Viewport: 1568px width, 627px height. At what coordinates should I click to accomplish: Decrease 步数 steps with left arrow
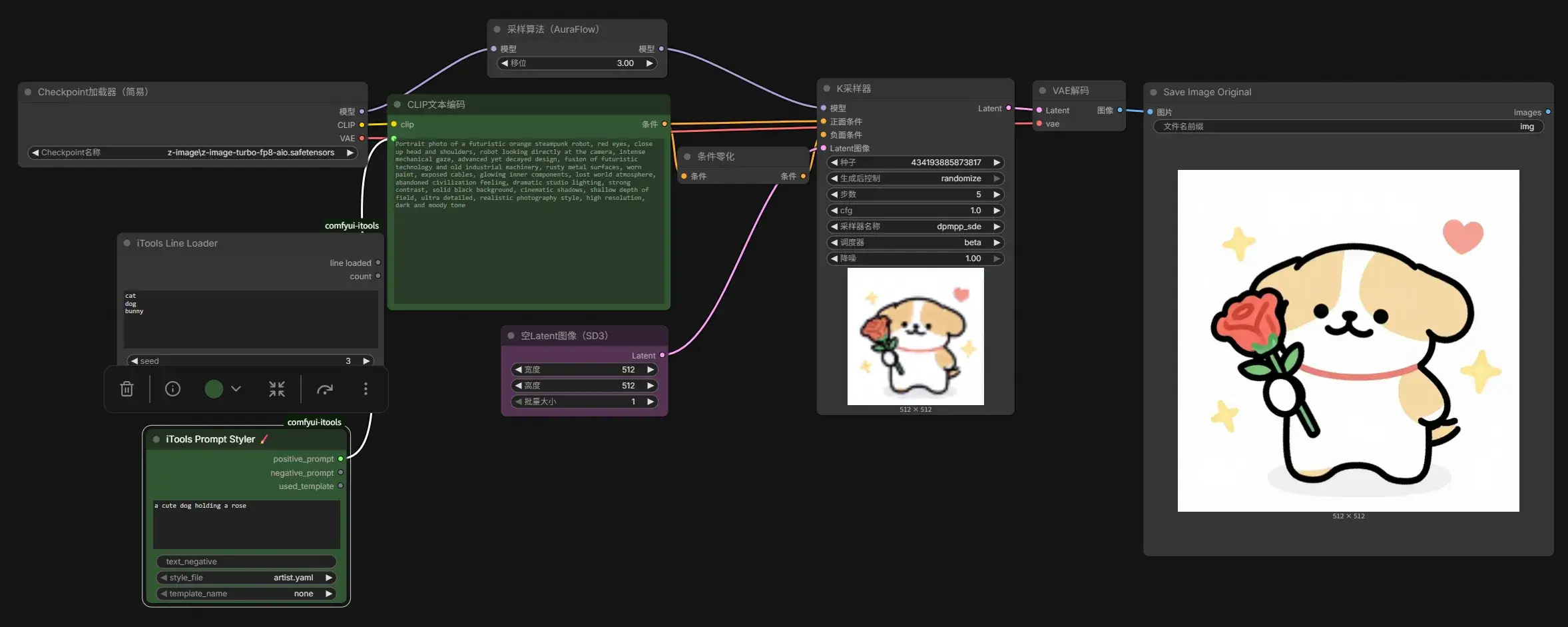pos(834,195)
